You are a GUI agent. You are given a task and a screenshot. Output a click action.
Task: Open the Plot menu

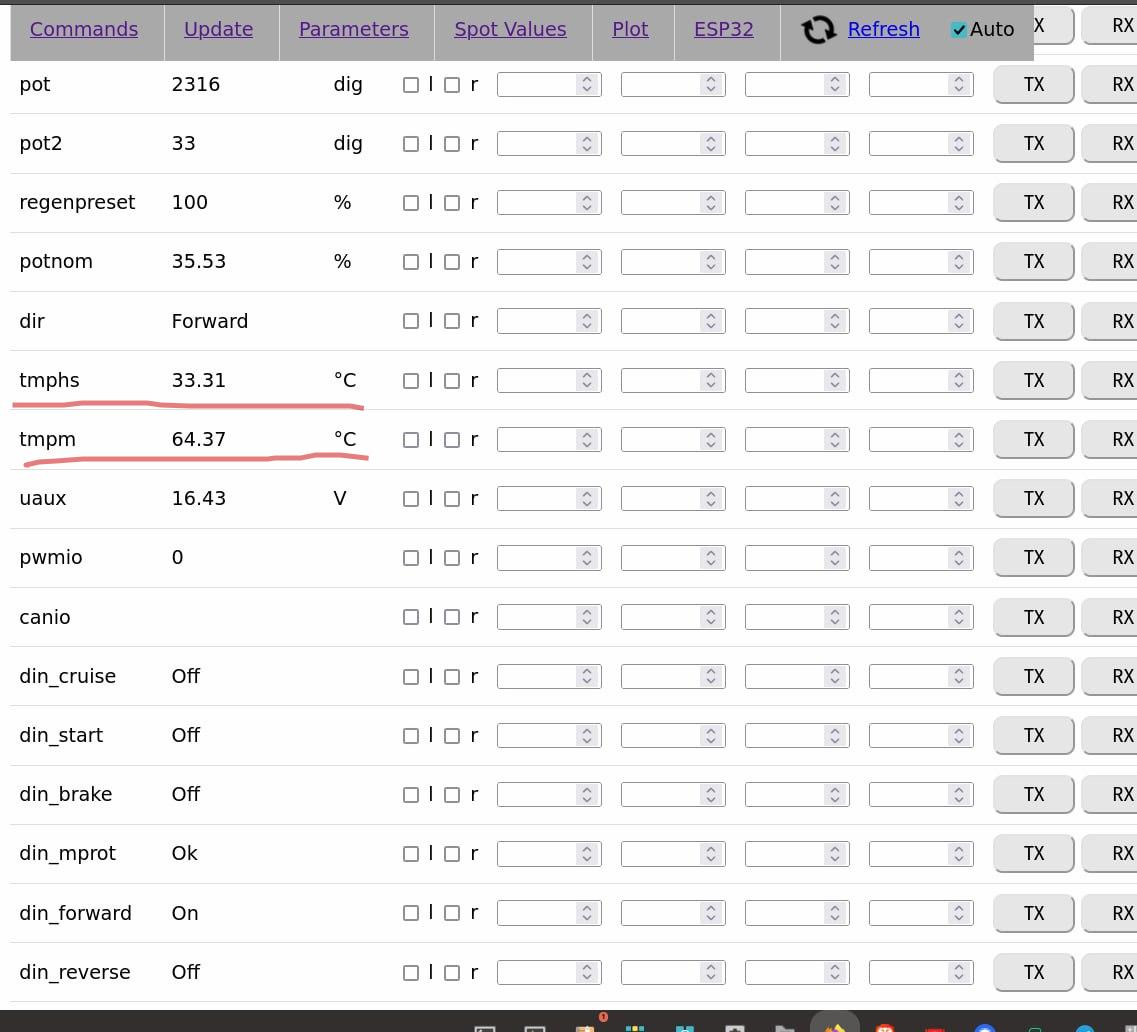(x=630, y=30)
